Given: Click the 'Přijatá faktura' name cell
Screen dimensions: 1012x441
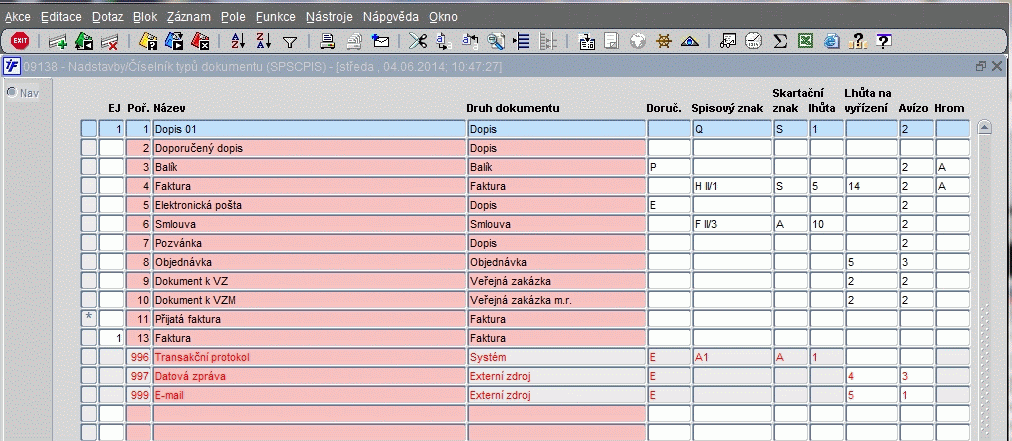Looking at the screenshot, I should [x=309, y=319].
